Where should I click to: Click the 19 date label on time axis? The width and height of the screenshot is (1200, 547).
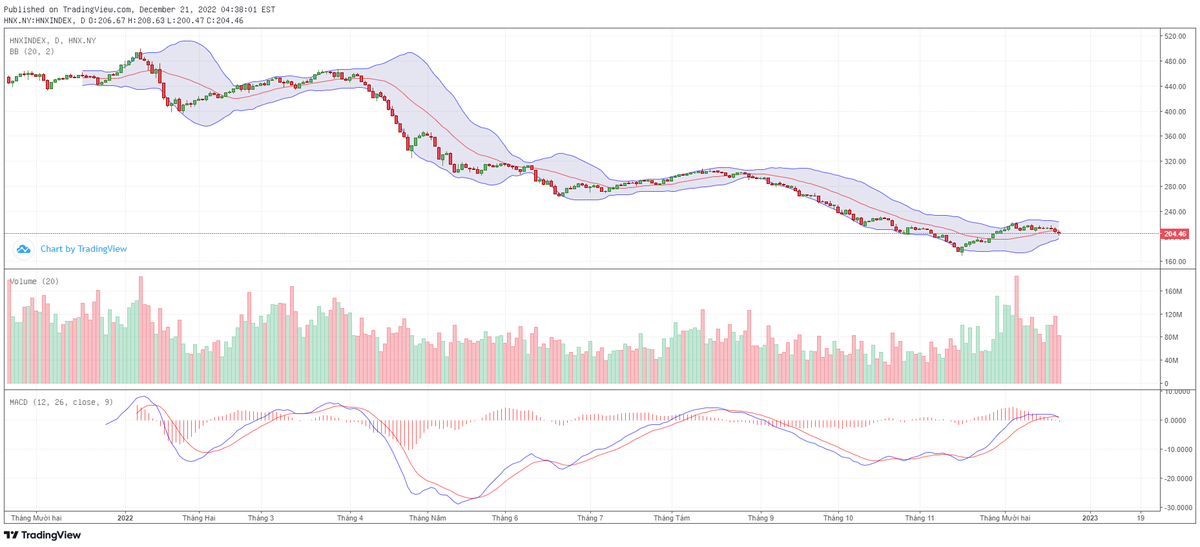tap(1141, 518)
